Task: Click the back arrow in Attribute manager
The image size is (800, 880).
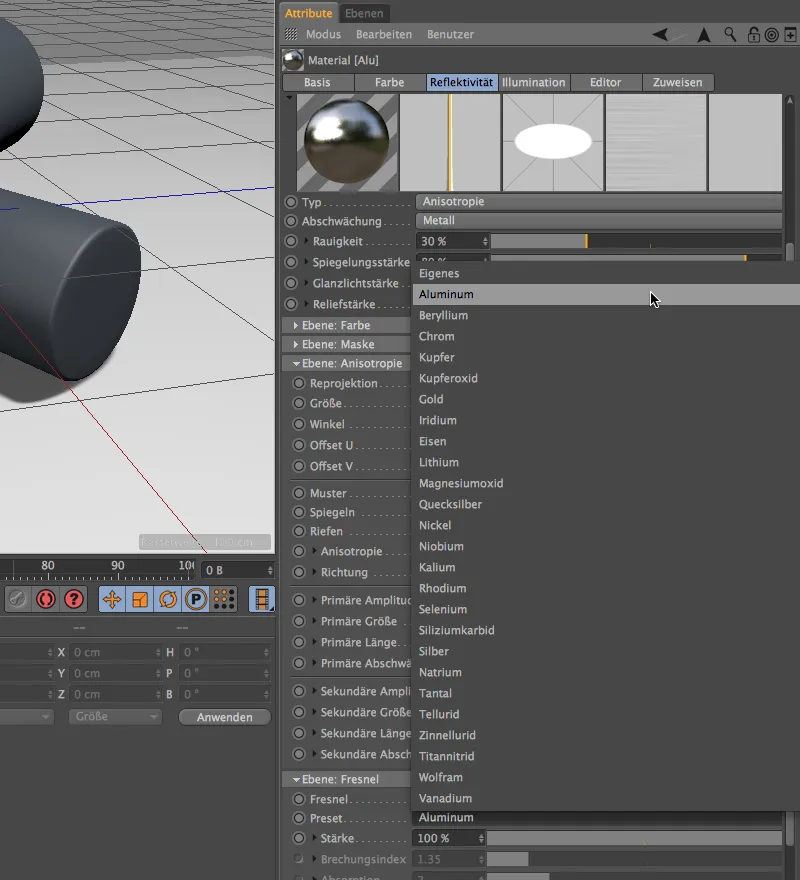Action: click(661, 35)
